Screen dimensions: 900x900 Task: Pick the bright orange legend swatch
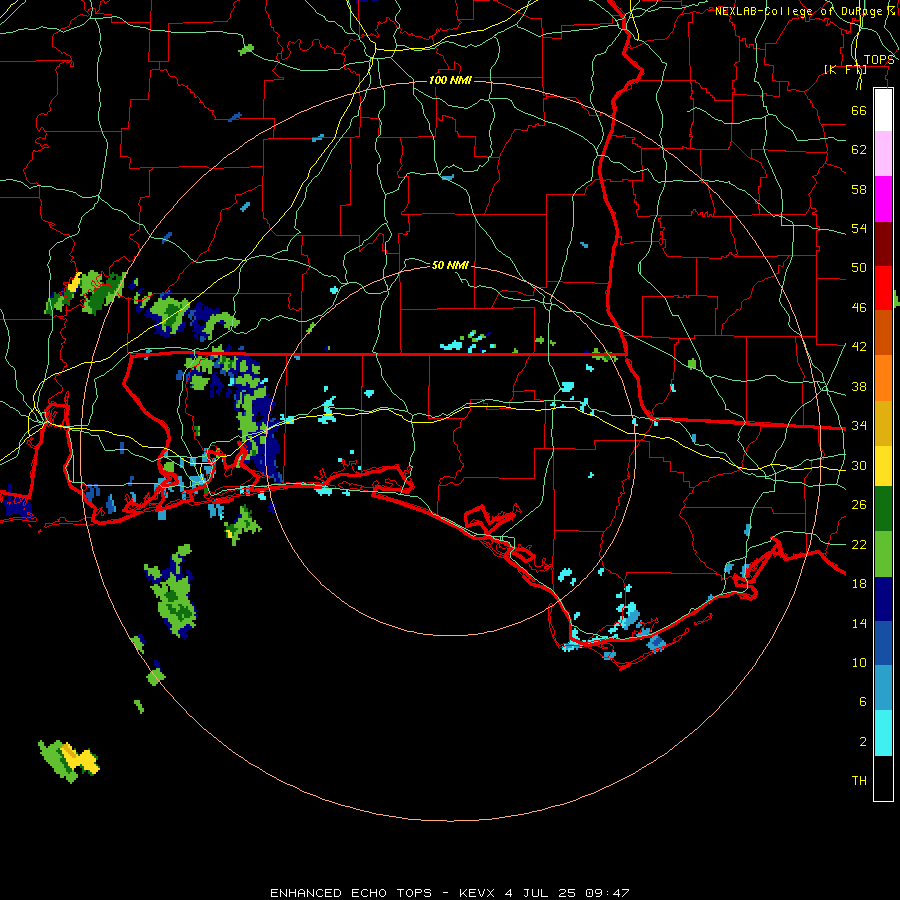point(883,378)
